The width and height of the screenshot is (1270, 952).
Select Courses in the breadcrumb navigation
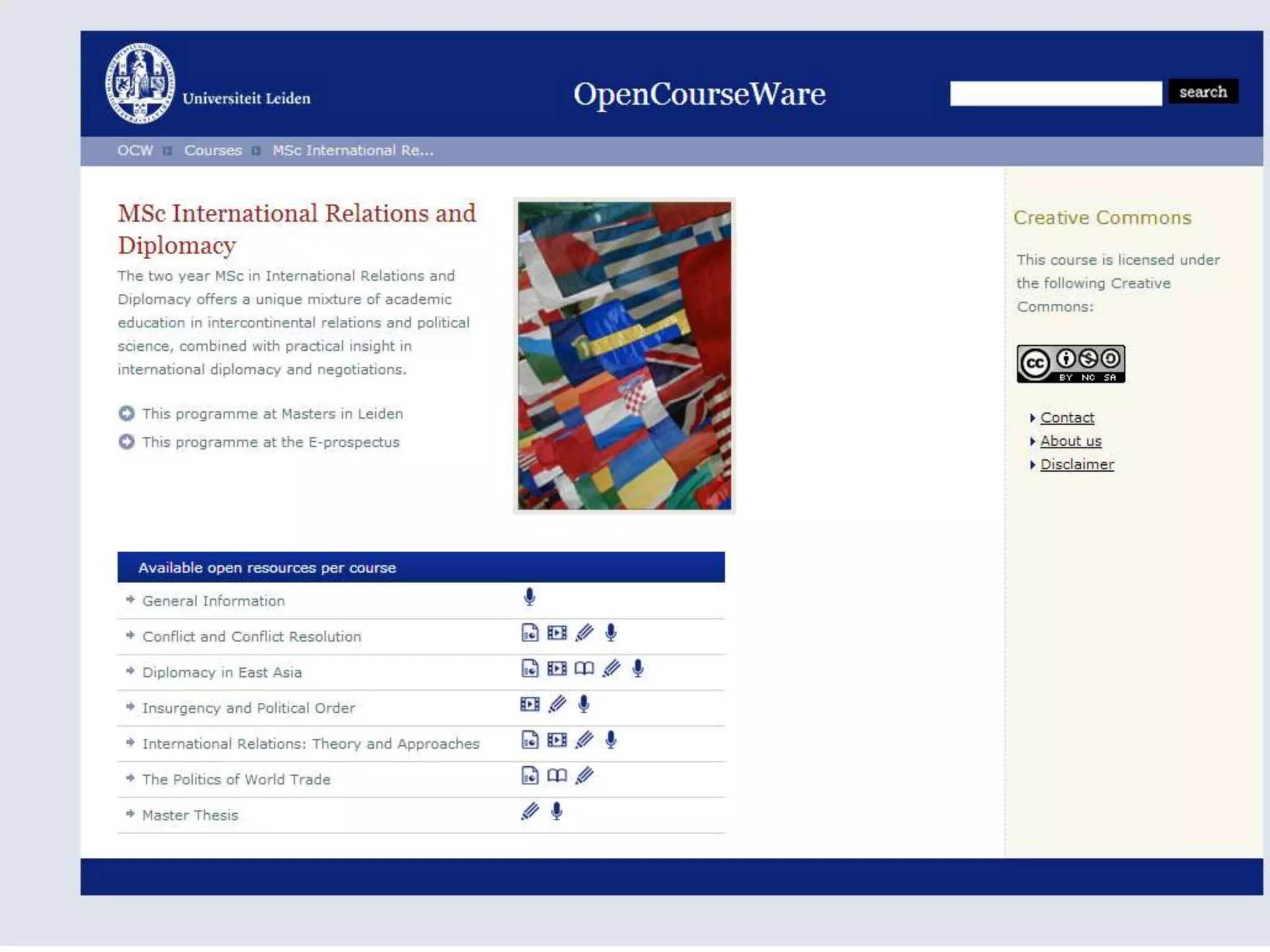[213, 151]
